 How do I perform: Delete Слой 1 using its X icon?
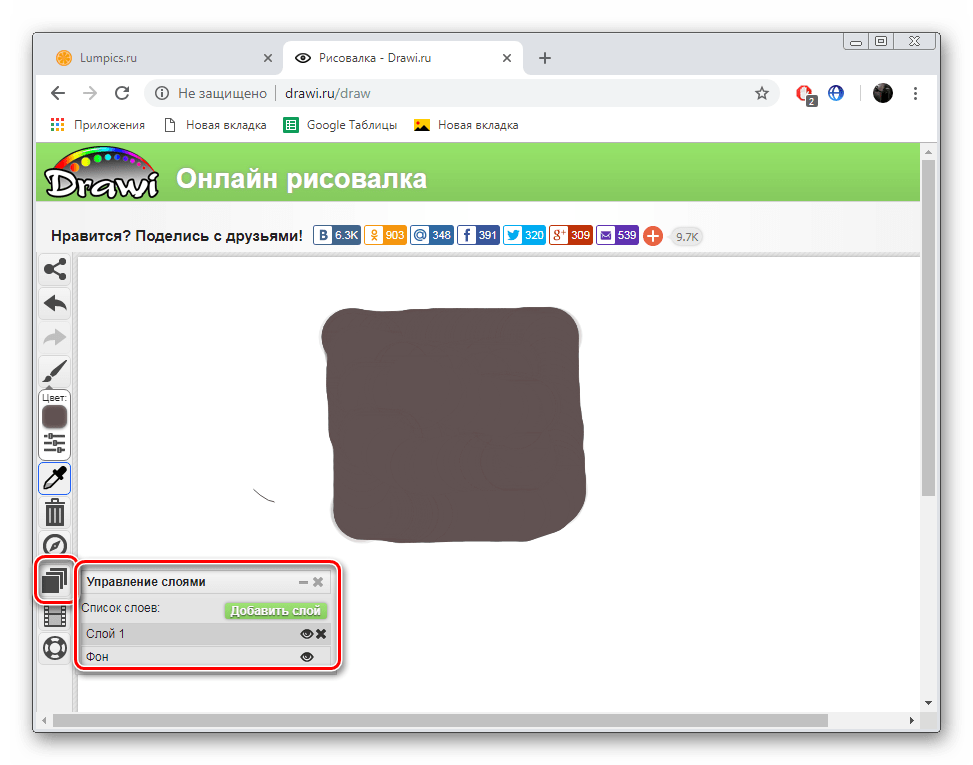(321, 634)
